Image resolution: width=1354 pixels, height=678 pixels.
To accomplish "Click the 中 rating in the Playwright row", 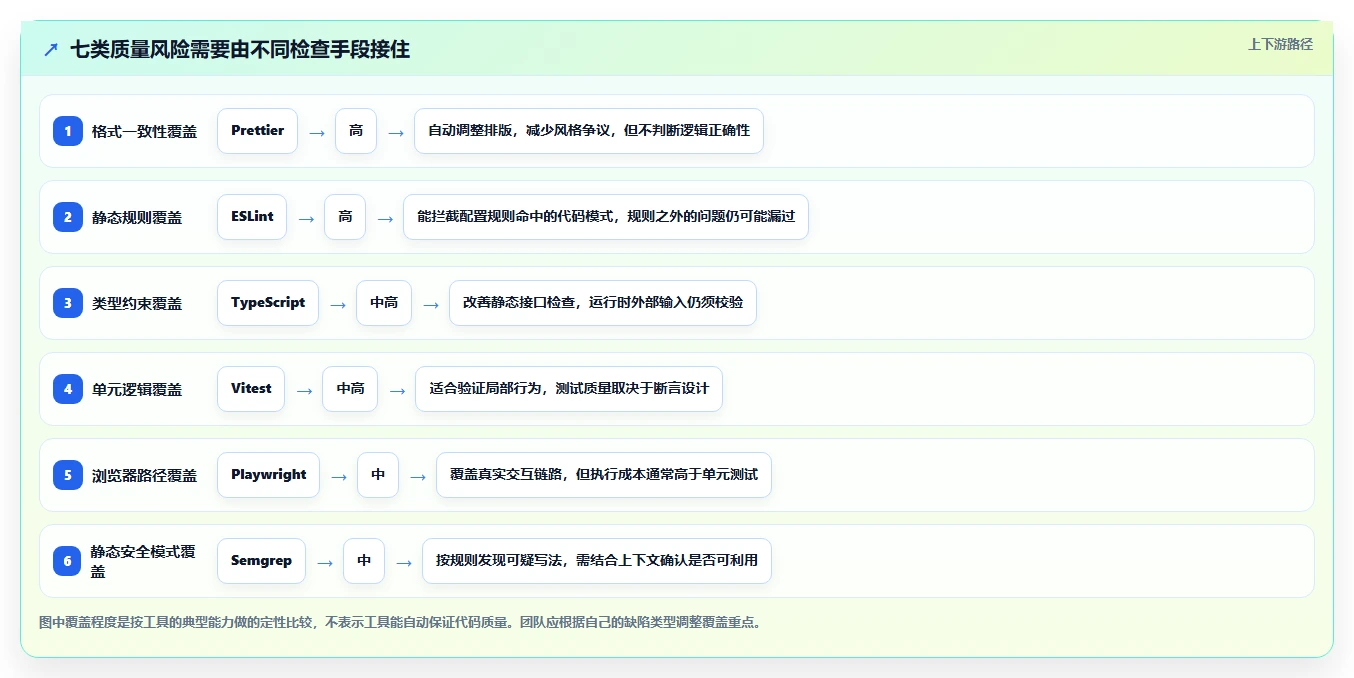I will 378,475.
